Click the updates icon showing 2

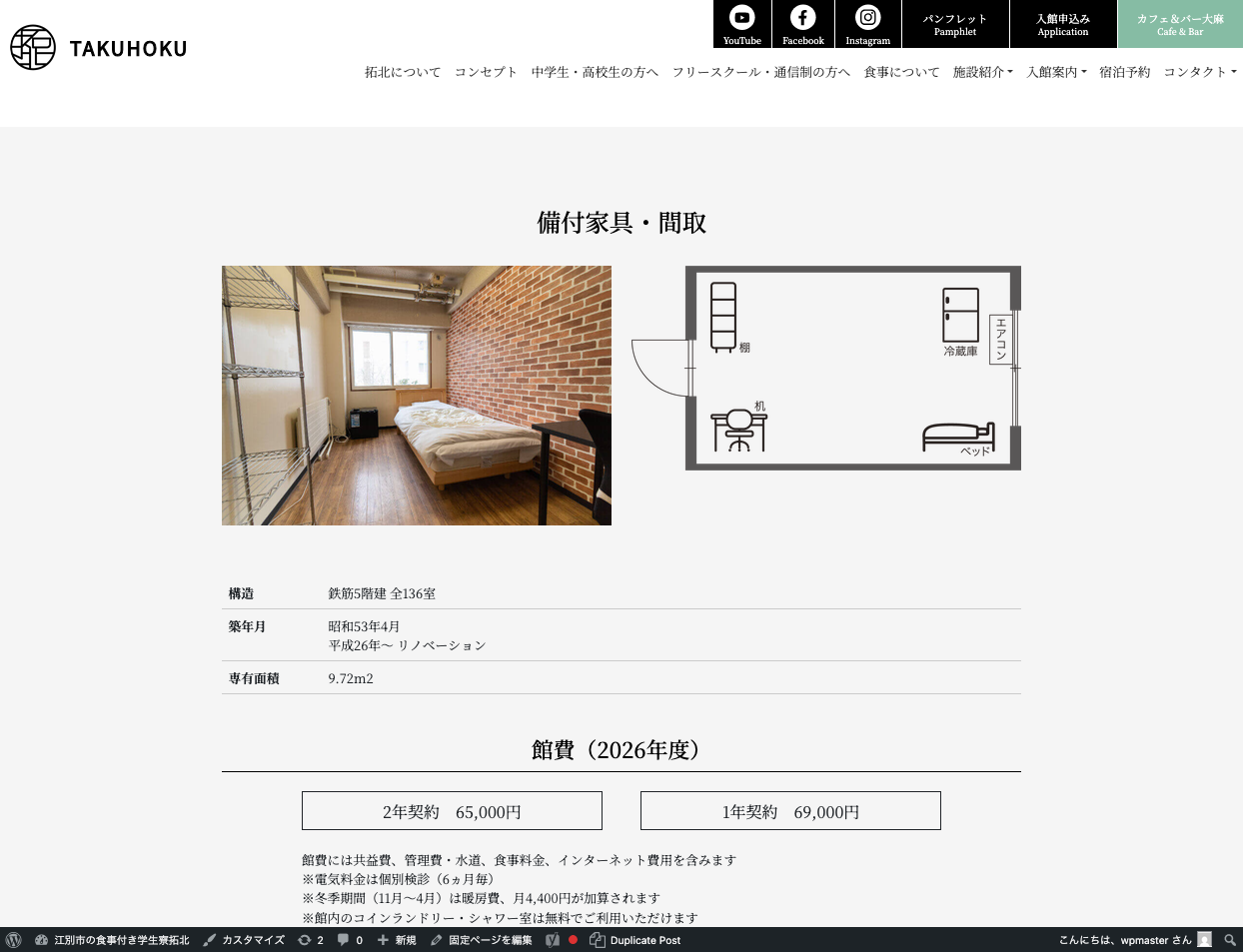311,940
